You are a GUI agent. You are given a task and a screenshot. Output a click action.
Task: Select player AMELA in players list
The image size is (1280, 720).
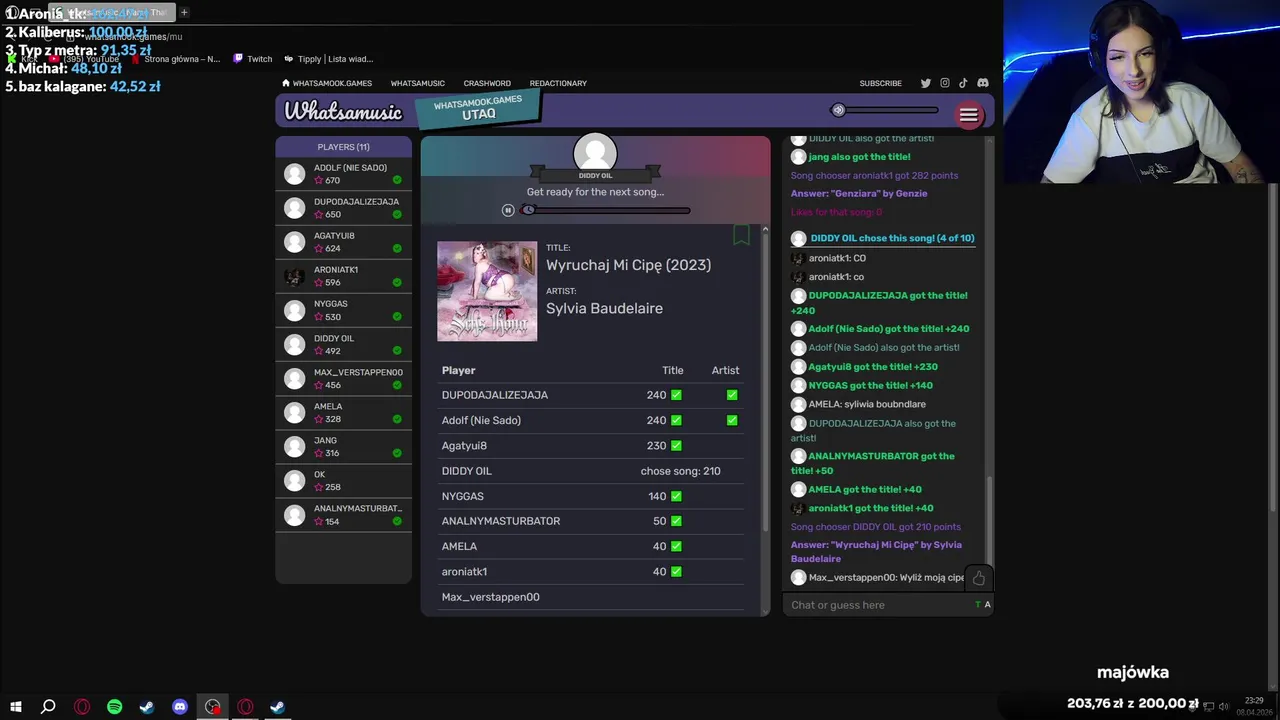(x=343, y=412)
